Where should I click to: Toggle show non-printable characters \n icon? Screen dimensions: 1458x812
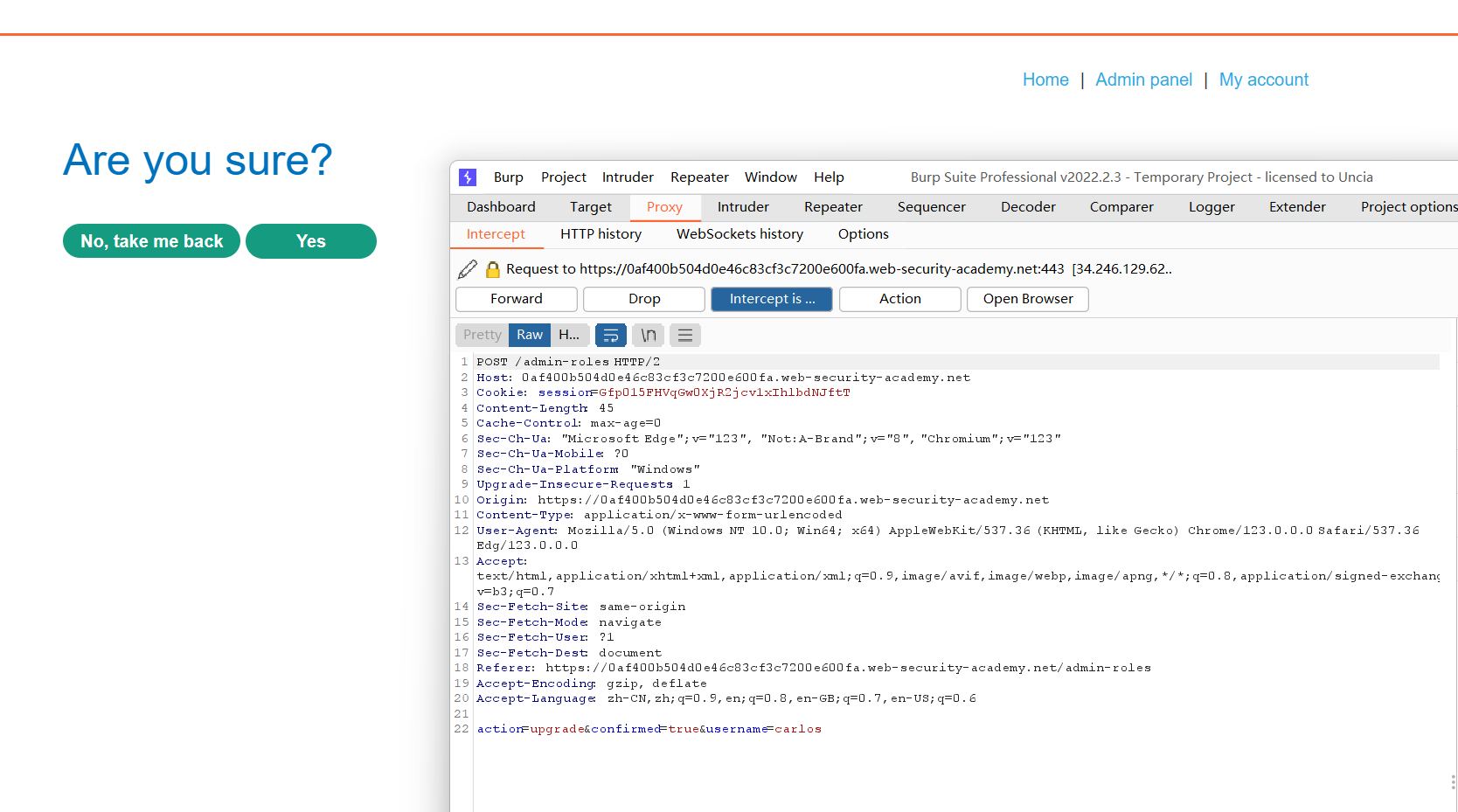click(649, 335)
